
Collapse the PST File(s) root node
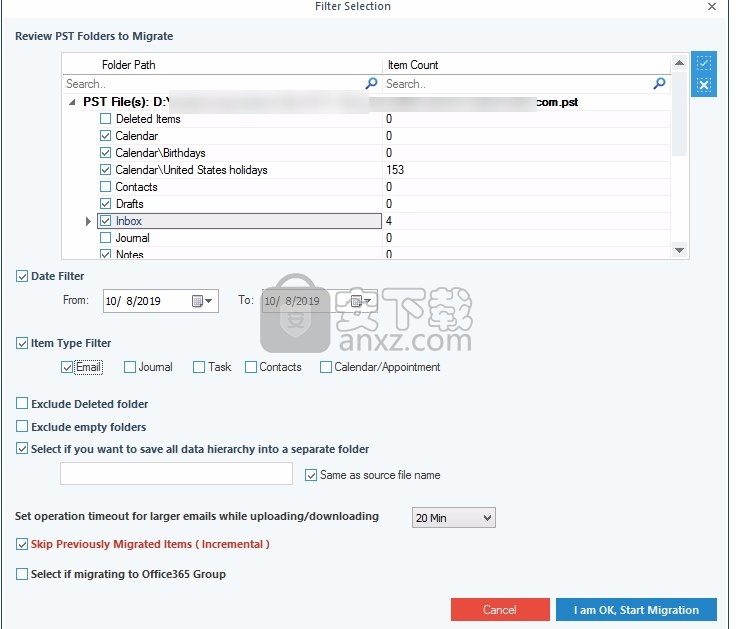coord(72,102)
